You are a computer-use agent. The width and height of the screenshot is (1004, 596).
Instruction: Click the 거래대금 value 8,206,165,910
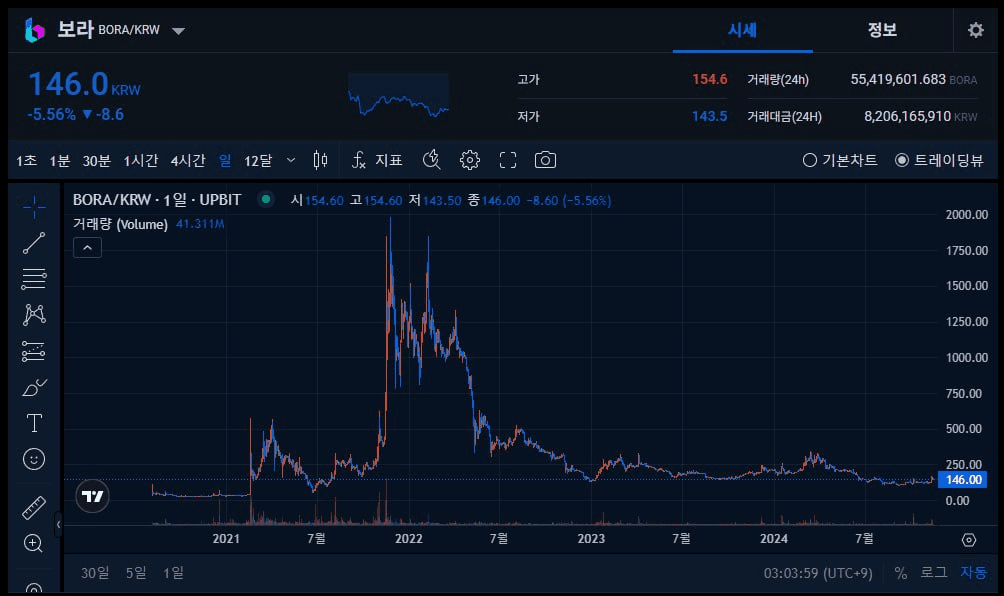coord(907,117)
